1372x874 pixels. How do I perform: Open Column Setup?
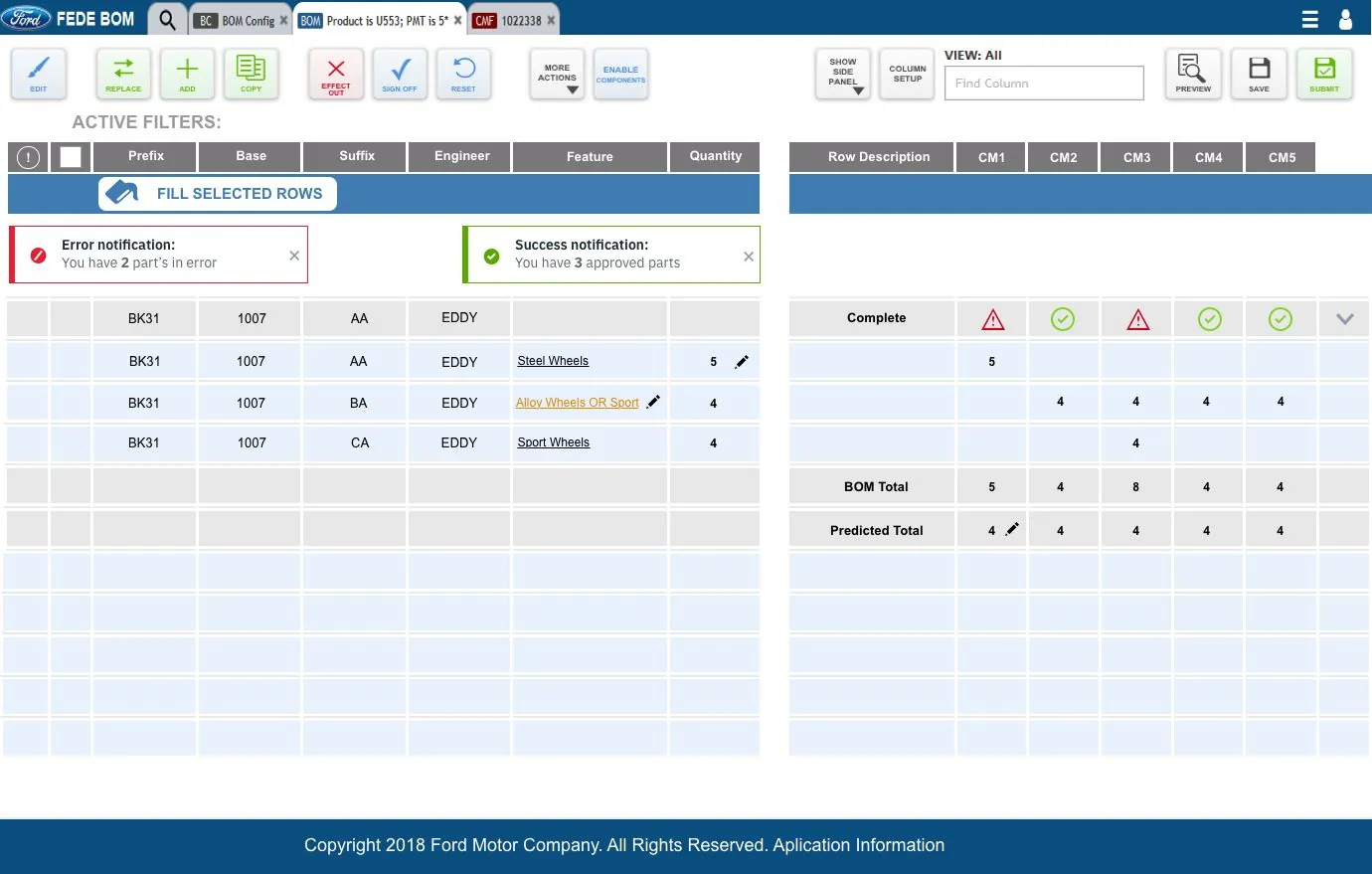(x=907, y=74)
